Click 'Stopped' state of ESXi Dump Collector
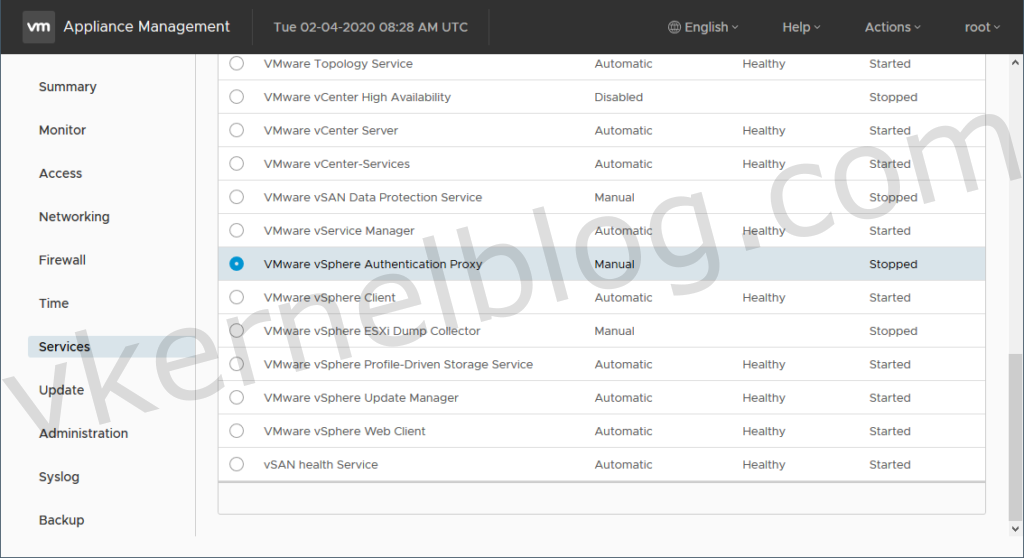 [893, 331]
